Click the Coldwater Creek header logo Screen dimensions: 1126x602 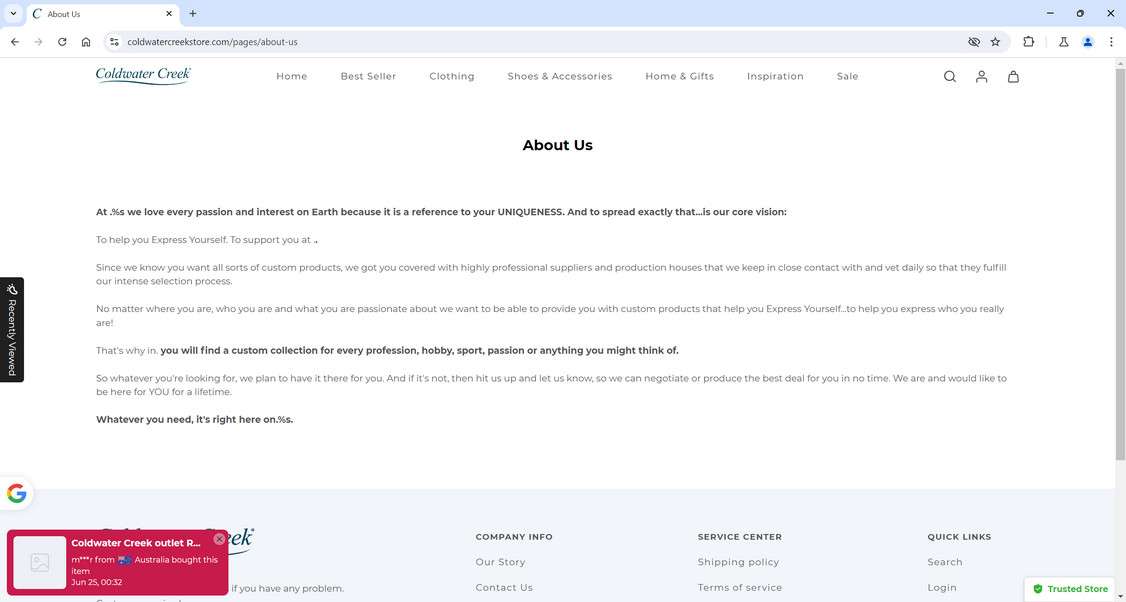pos(144,75)
